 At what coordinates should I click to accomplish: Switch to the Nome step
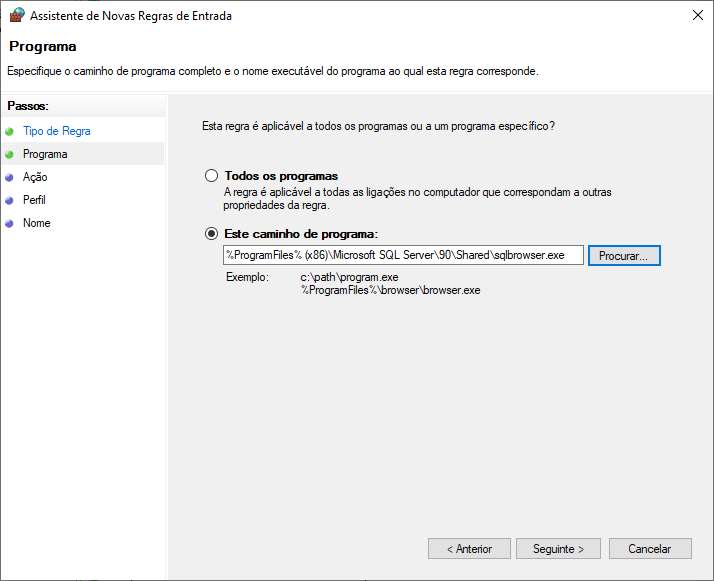[36, 223]
